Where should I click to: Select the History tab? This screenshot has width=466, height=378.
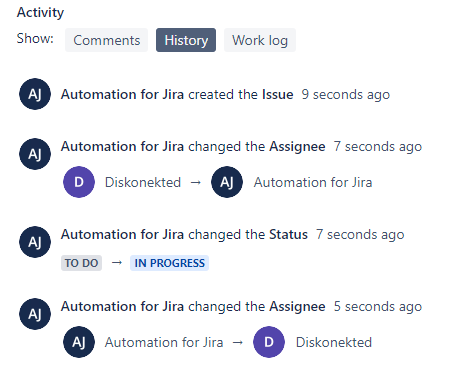(186, 40)
